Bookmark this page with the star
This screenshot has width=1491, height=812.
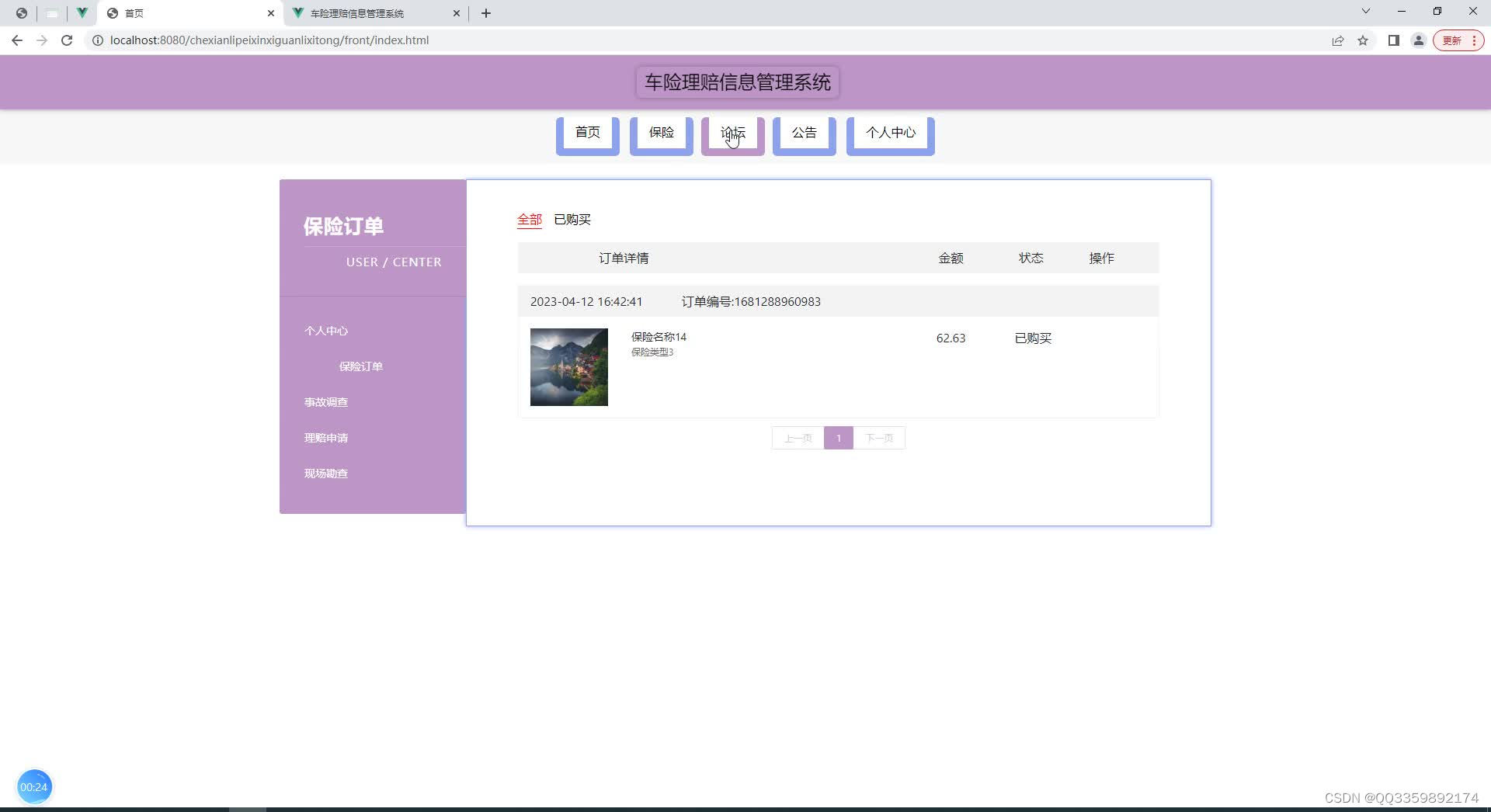click(1363, 40)
